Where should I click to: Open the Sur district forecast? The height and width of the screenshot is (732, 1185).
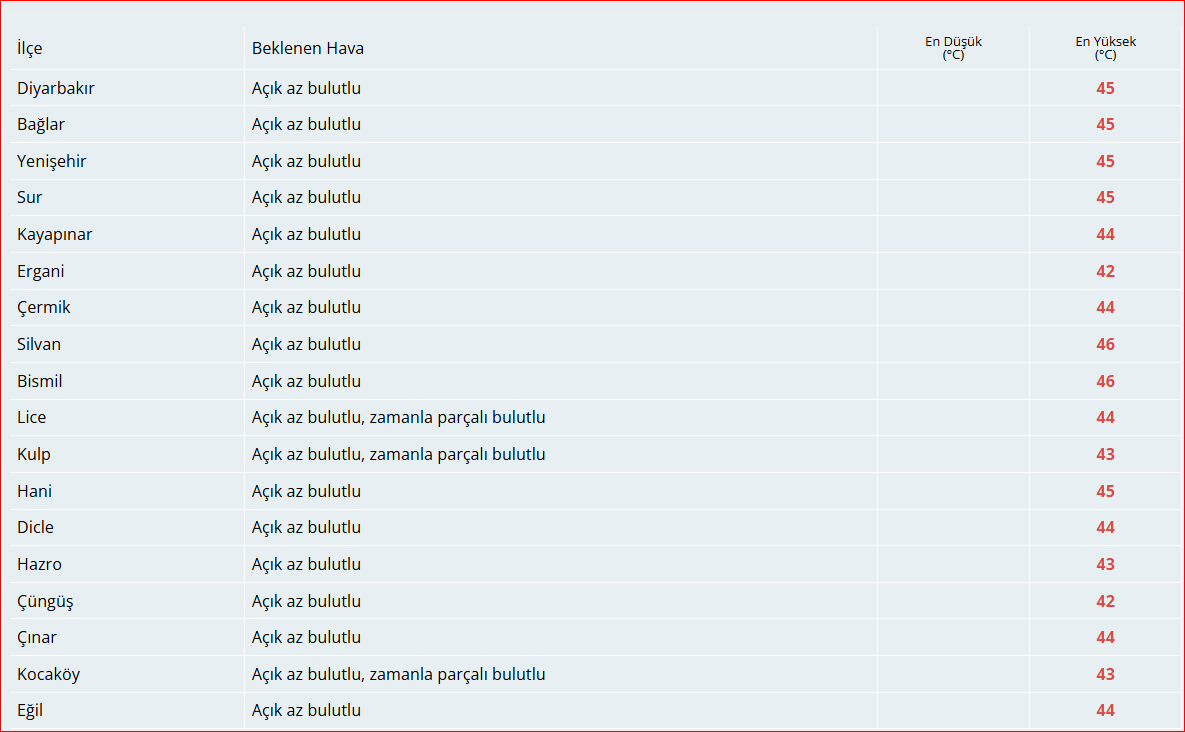30,197
